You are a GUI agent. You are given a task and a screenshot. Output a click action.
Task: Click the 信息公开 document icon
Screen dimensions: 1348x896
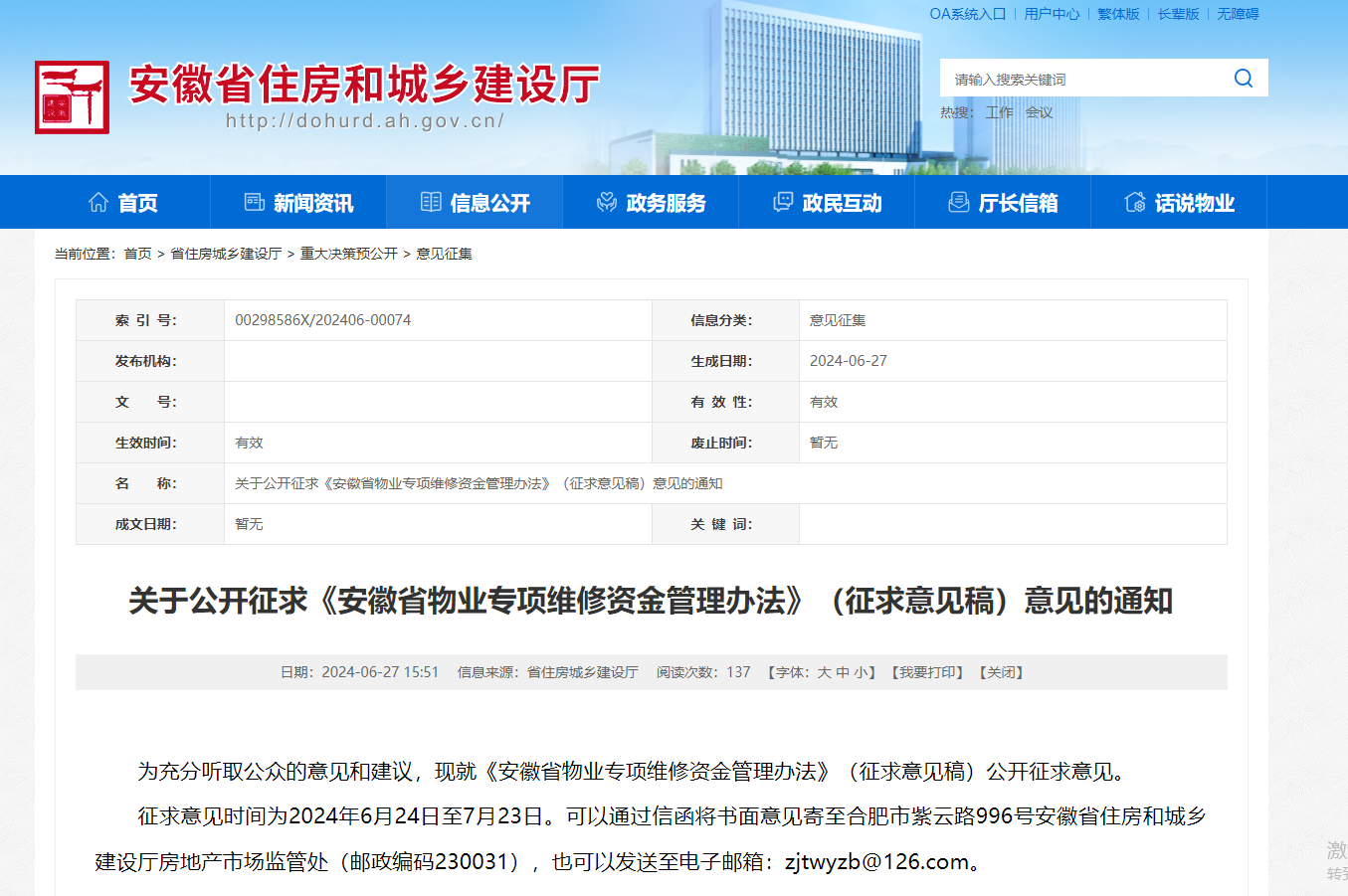(431, 201)
